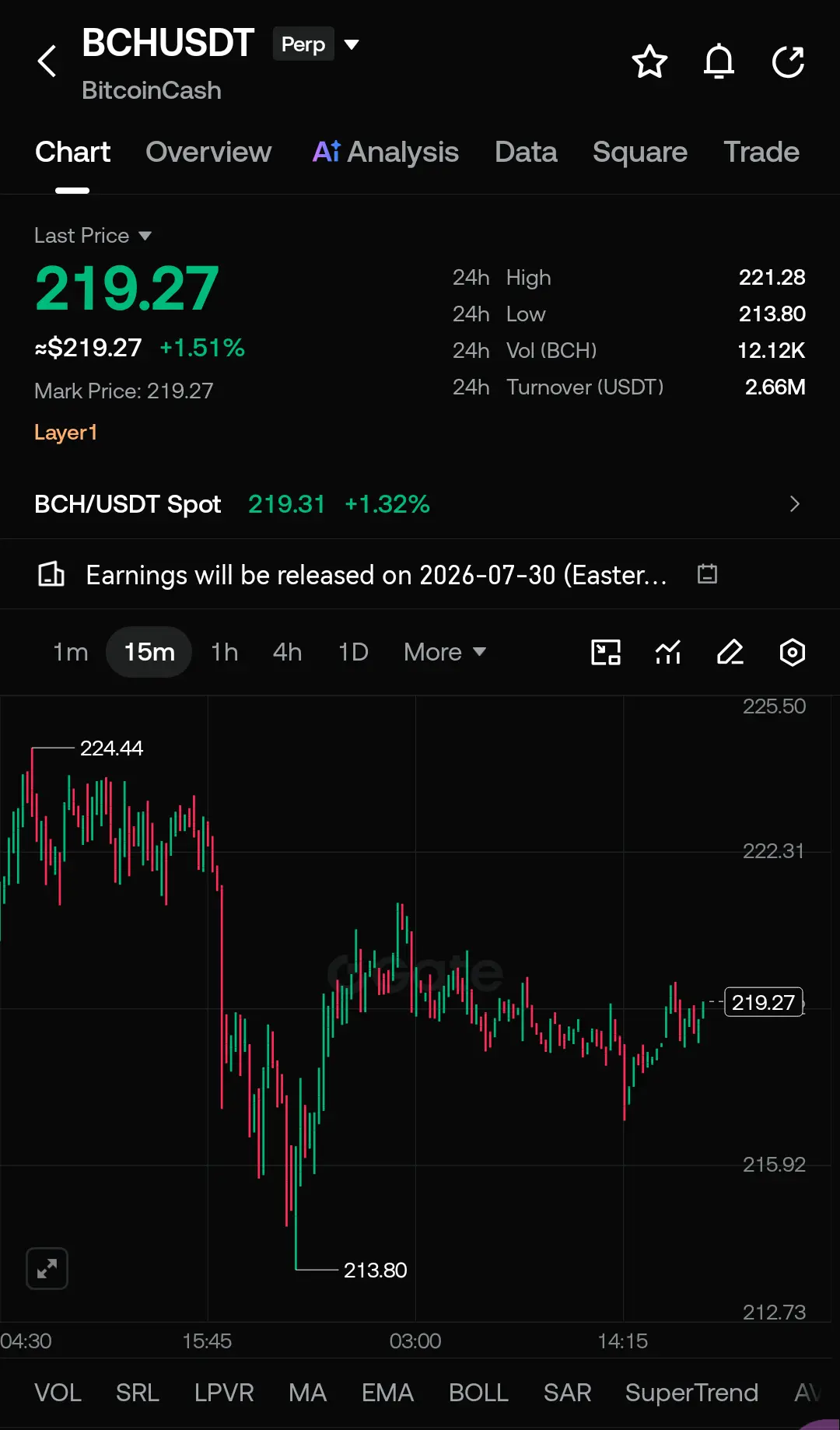The image size is (840, 1430).
Task: Expand the chart to fullscreen
Action: click(47, 1269)
